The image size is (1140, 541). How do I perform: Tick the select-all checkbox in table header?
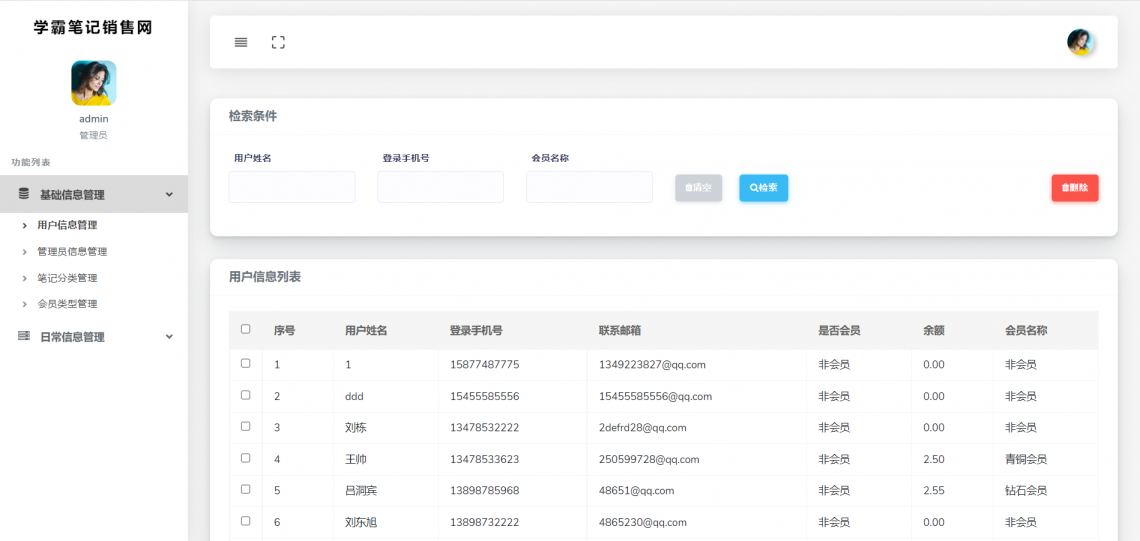[x=245, y=329]
